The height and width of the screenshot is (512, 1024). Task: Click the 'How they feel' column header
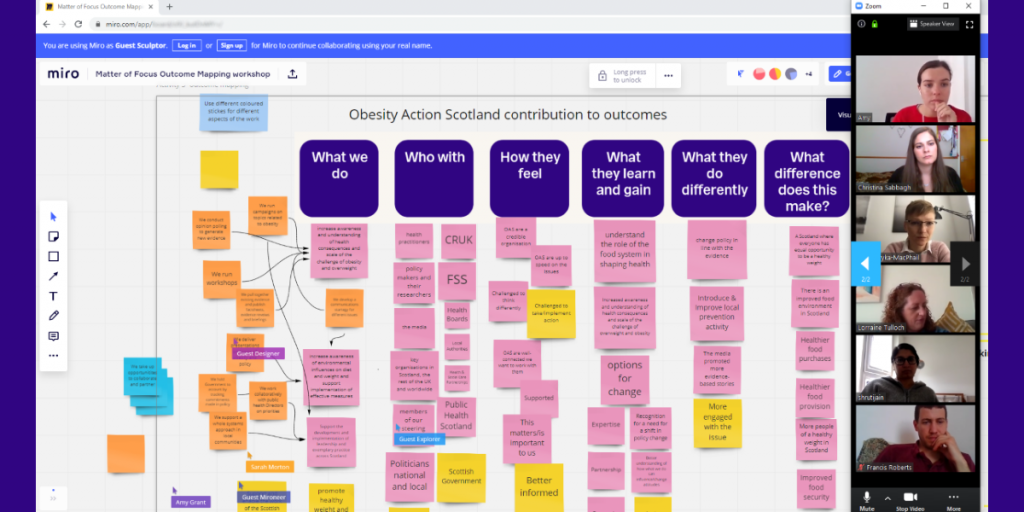click(x=530, y=178)
